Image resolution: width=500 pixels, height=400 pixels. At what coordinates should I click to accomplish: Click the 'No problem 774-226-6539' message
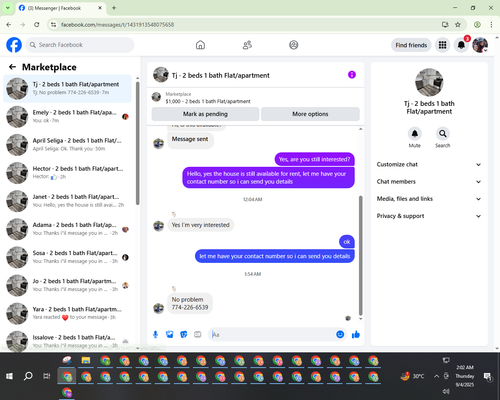[x=190, y=303]
